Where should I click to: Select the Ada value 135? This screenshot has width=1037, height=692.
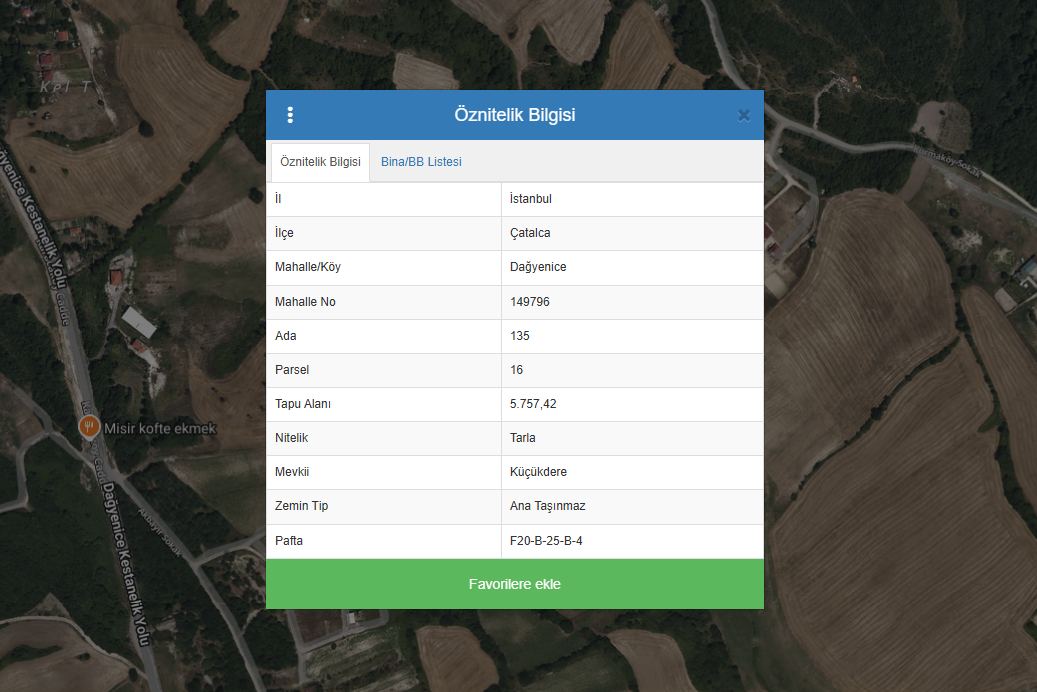[520, 336]
